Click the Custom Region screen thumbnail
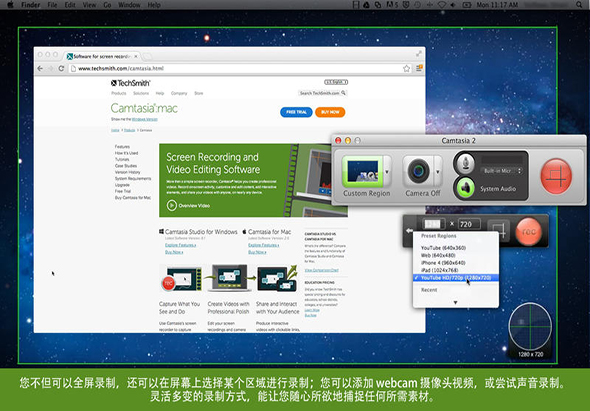The height and width of the screenshot is (411, 590). coord(363,171)
